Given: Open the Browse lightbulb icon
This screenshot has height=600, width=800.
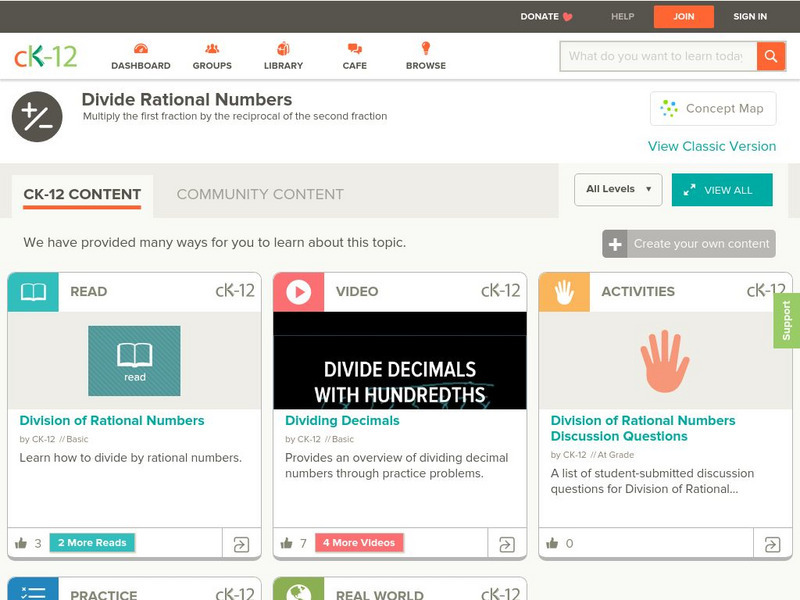Looking at the screenshot, I should point(426,48).
